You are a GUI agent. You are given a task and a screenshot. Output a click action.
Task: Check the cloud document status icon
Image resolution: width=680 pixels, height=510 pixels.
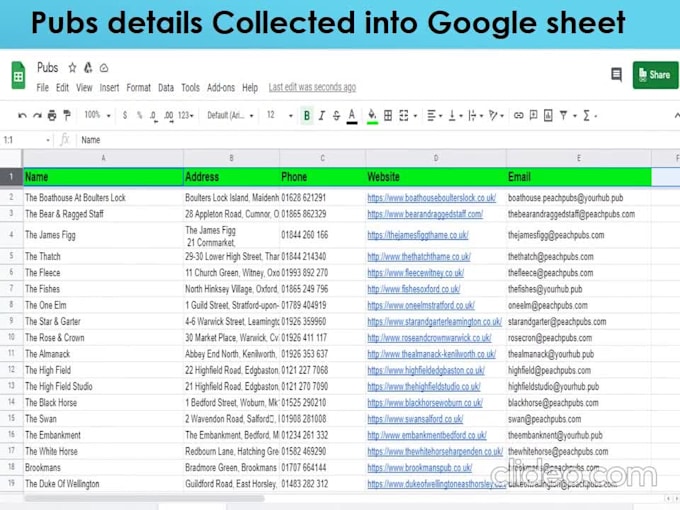(x=104, y=68)
